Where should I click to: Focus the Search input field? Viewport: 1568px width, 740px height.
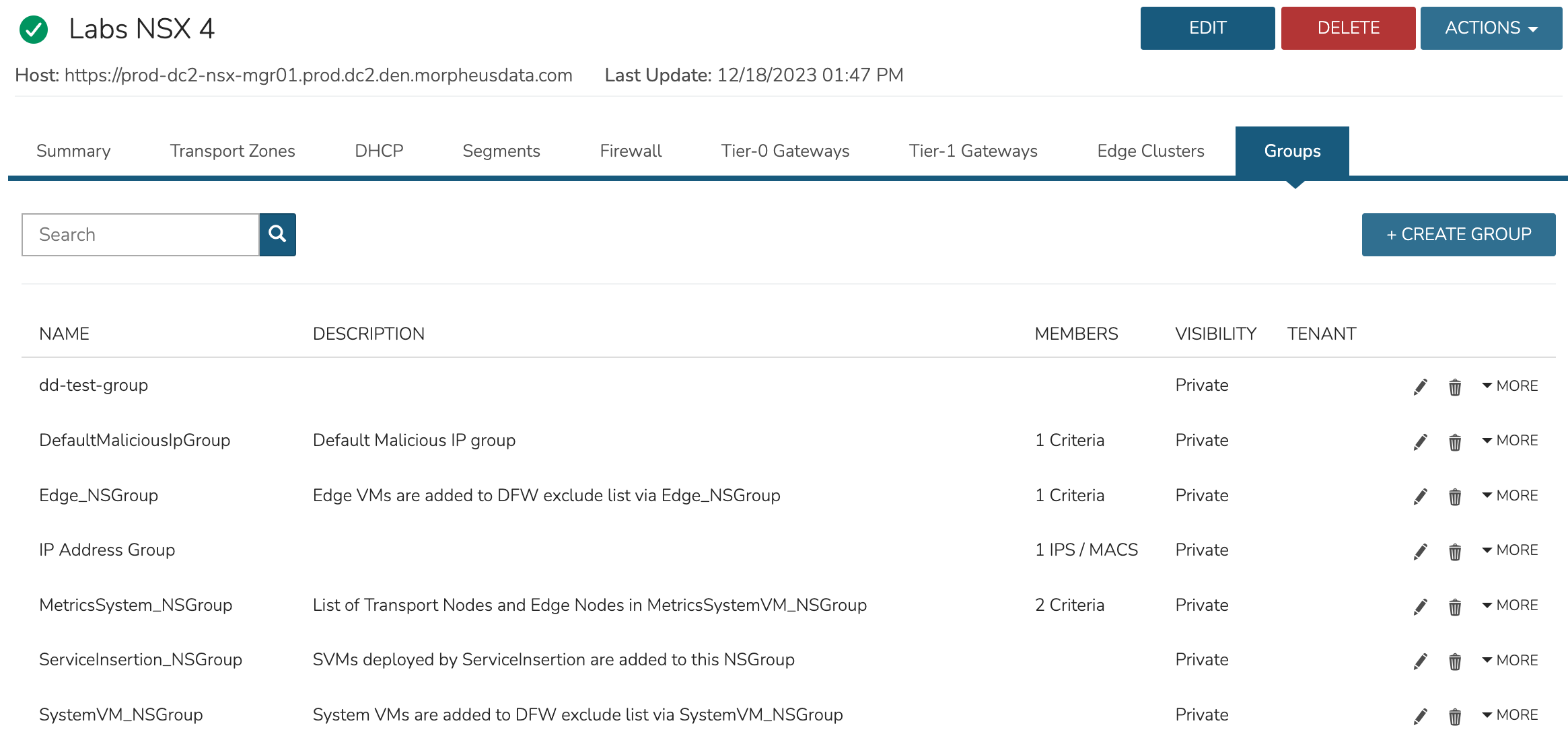141,234
